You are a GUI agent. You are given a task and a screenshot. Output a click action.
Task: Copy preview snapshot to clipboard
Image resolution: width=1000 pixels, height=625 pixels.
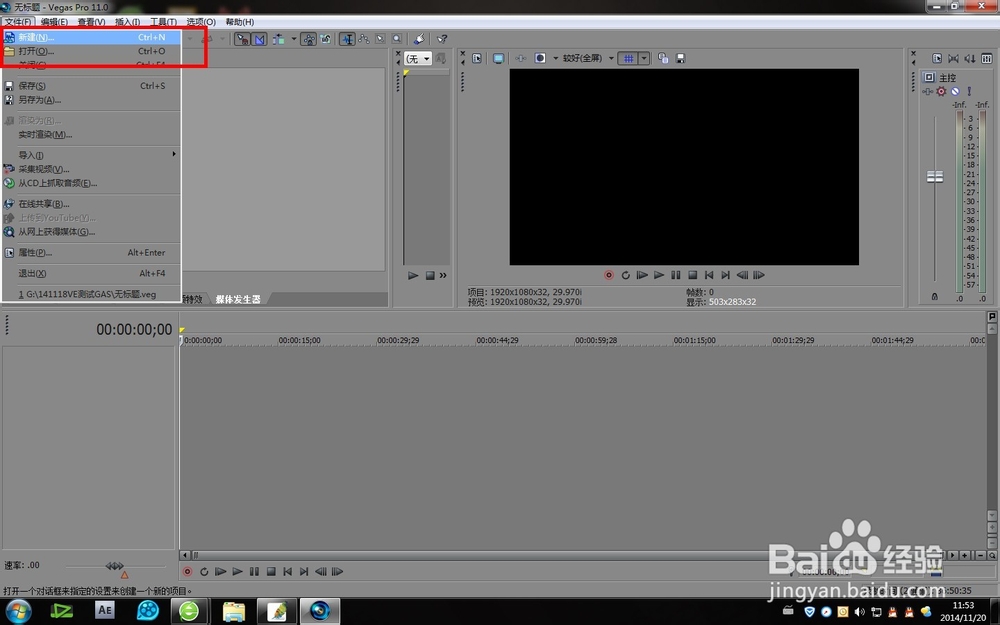coord(663,59)
